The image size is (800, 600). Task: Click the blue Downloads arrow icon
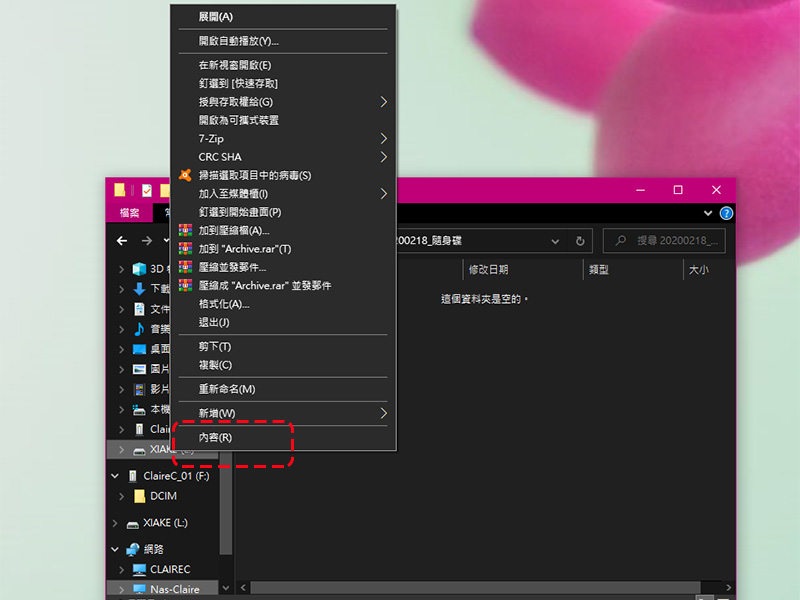click(x=139, y=289)
